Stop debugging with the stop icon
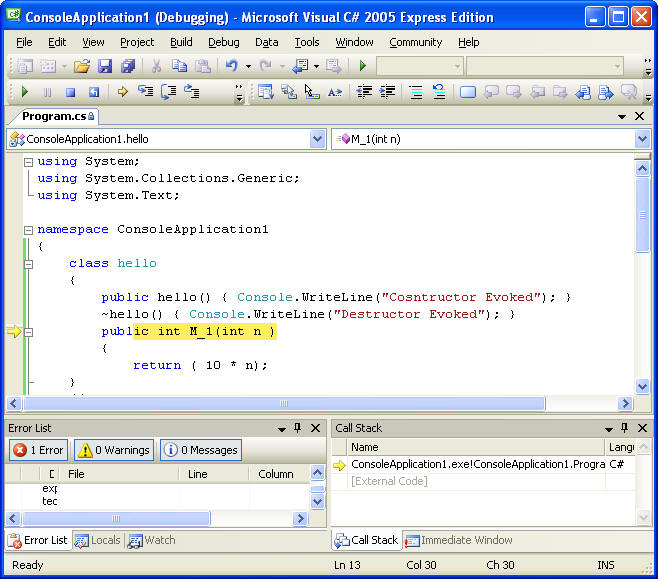 coord(70,92)
